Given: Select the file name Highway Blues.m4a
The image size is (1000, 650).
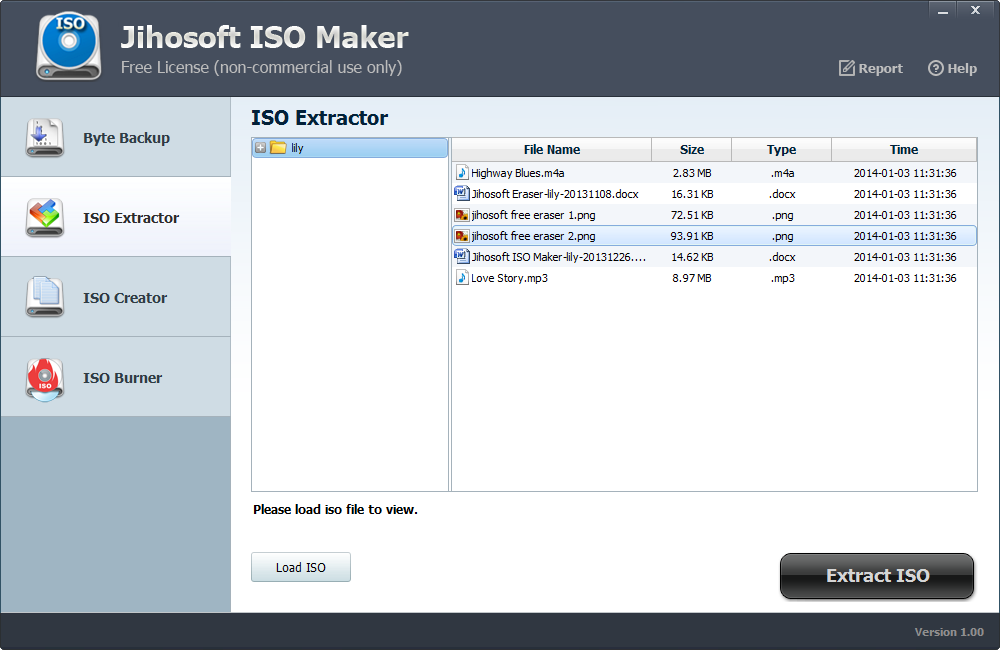Looking at the screenshot, I should (x=517, y=173).
